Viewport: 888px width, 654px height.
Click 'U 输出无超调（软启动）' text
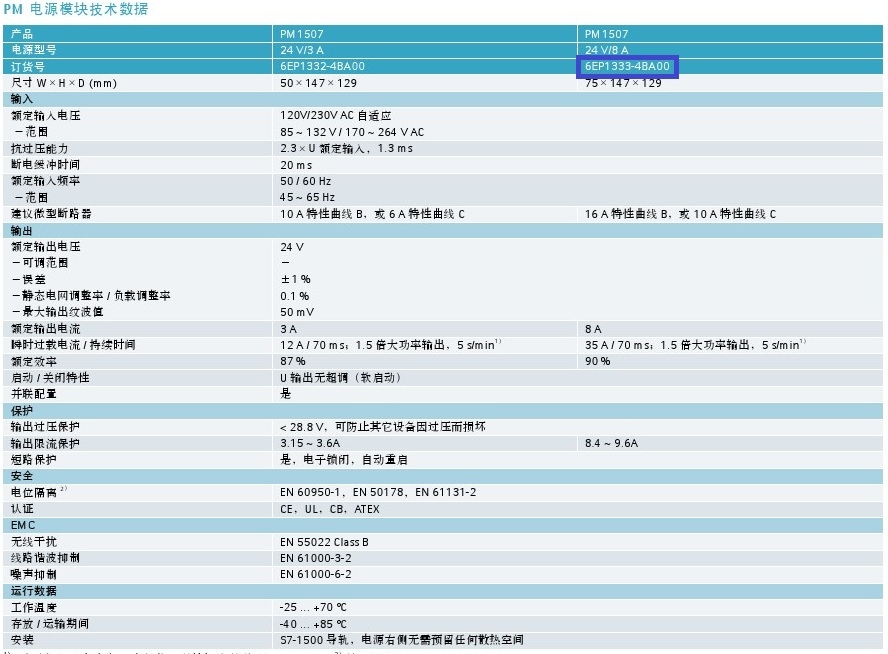click(340, 378)
